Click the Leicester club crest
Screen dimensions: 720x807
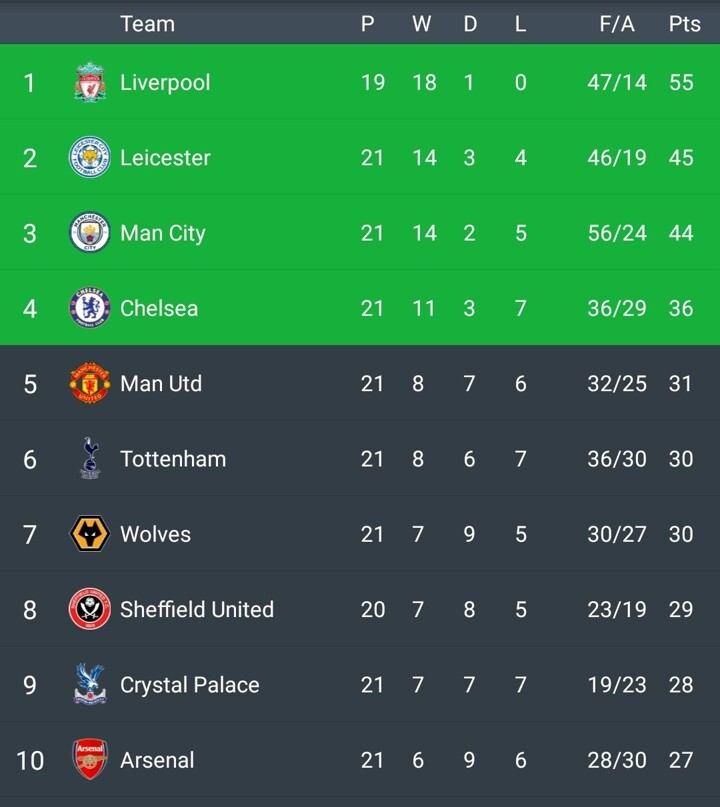point(89,157)
